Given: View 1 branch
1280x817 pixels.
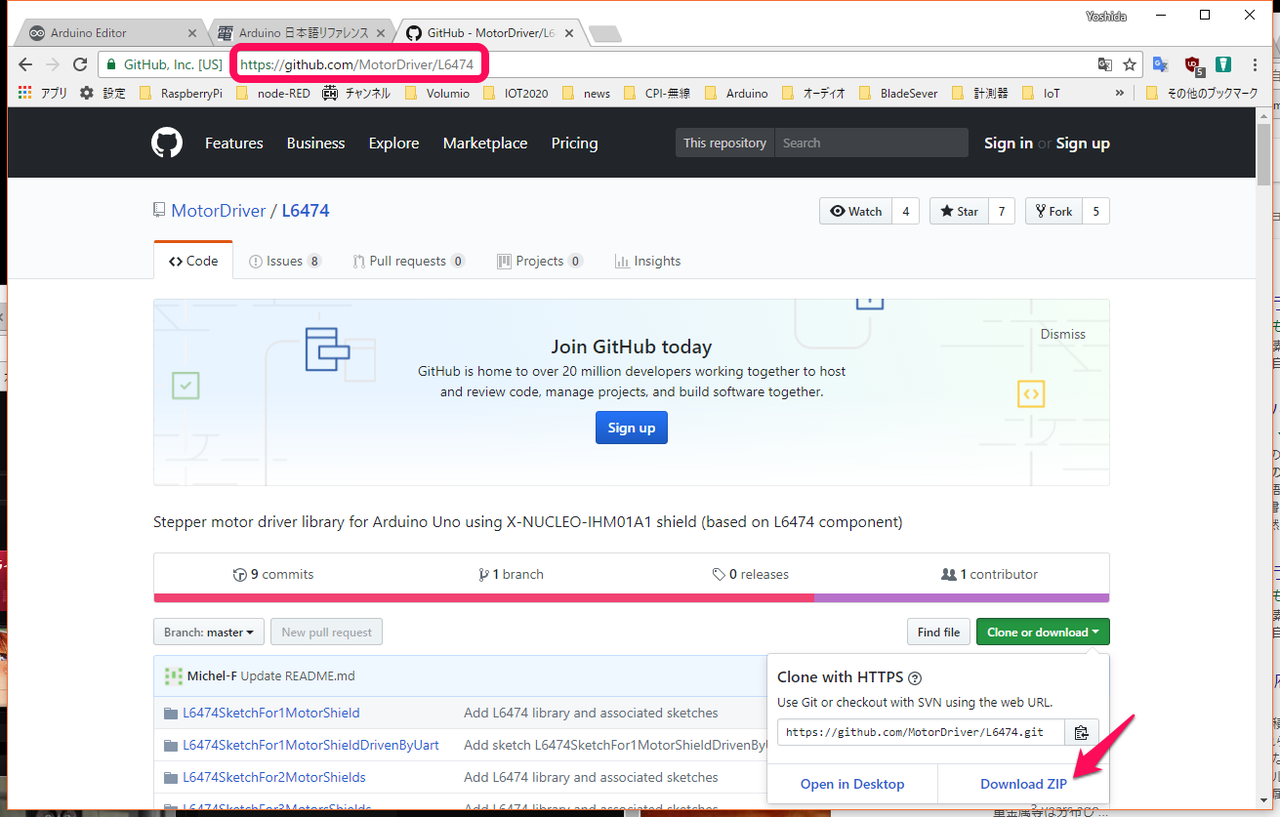Looking at the screenshot, I should (511, 574).
